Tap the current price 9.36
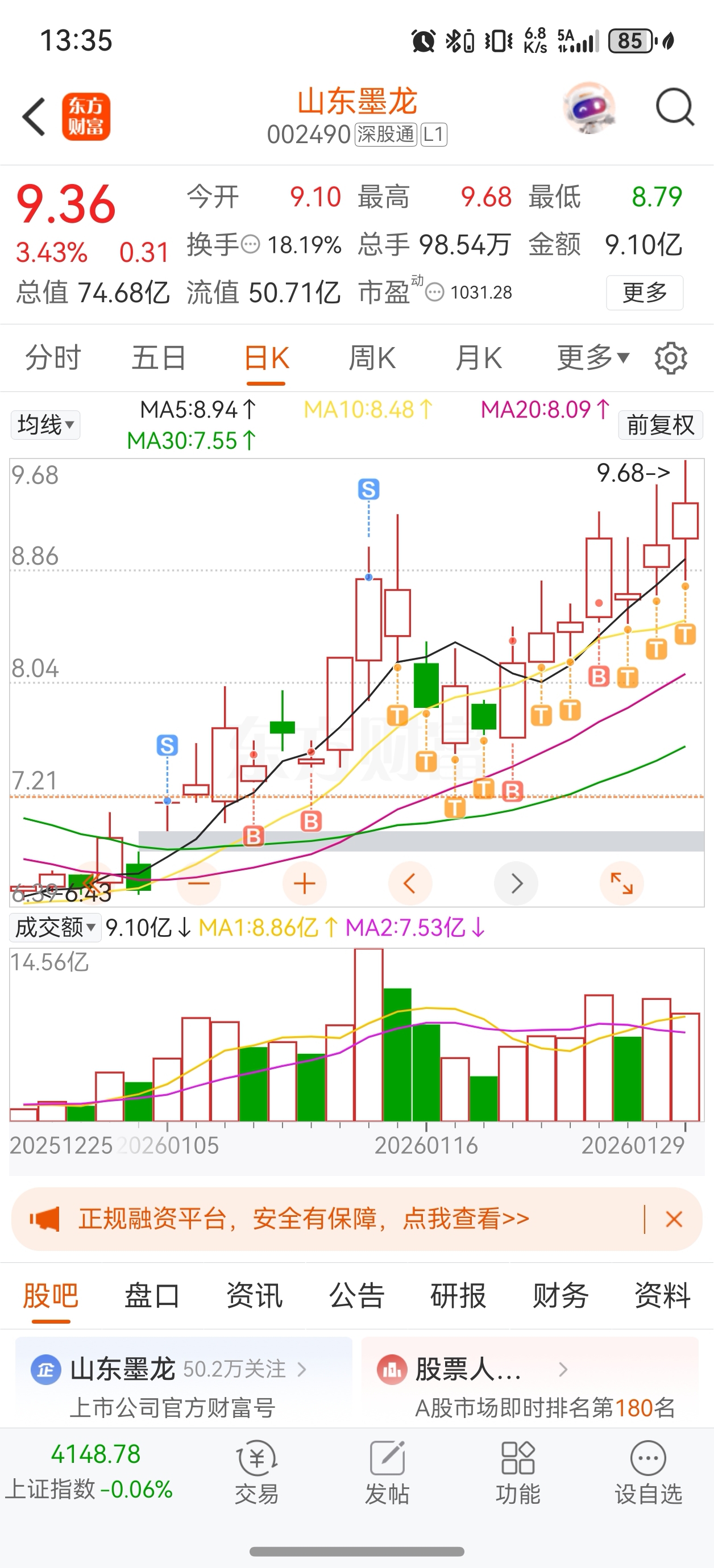 [66, 204]
